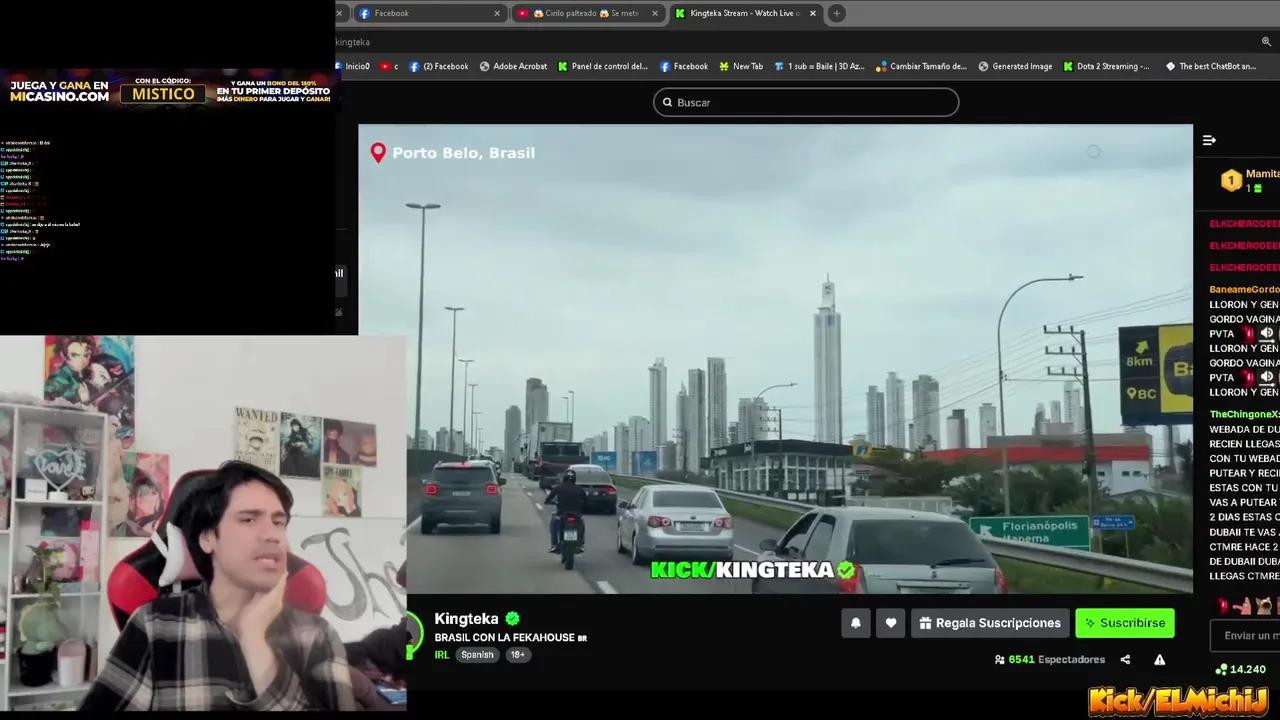Click the green Suscribirse button

point(1125,623)
